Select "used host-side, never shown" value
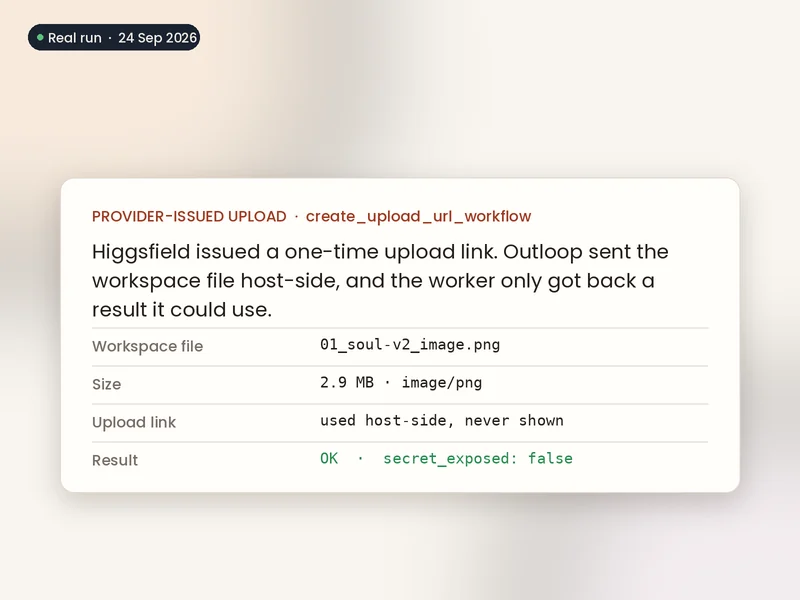This screenshot has width=800, height=600. click(442, 420)
